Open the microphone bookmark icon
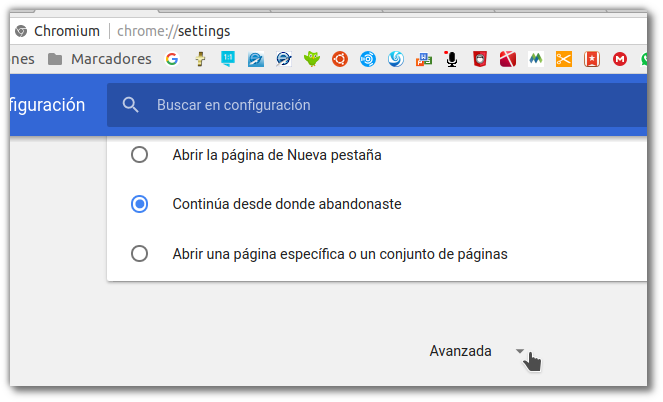 click(x=452, y=59)
